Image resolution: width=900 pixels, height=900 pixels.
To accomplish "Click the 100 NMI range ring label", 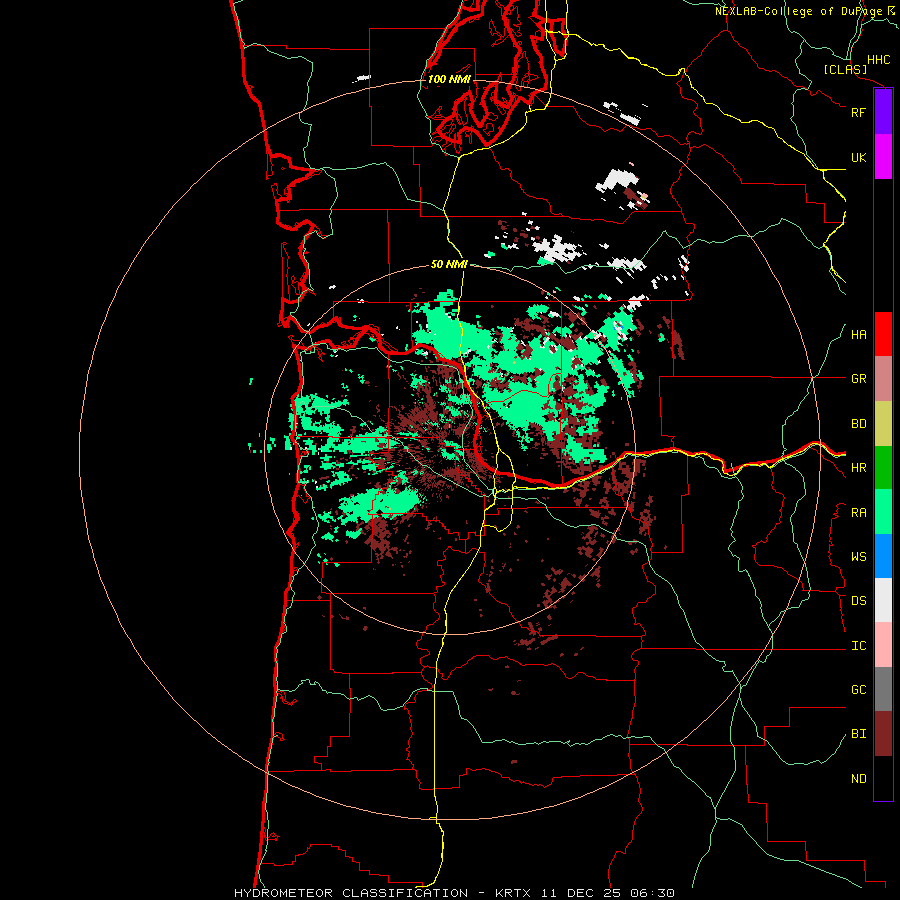I will click(x=449, y=79).
